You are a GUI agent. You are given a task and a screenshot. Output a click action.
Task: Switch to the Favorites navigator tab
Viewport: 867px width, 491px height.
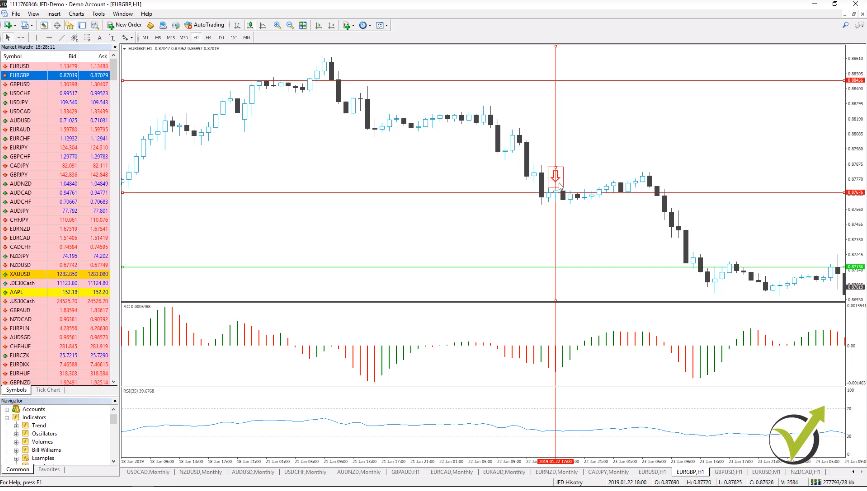coord(49,469)
